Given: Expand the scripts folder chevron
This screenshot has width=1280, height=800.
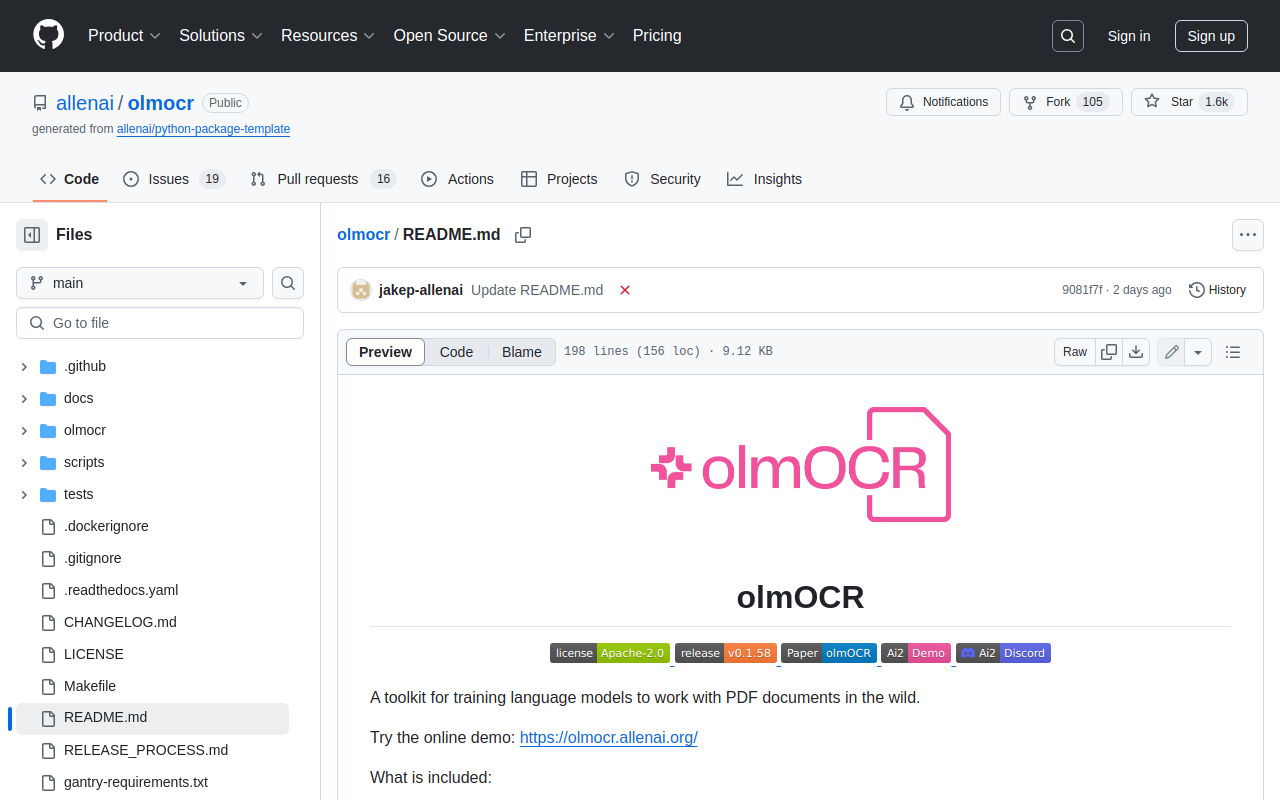Looking at the screenshot, I should [24, 463].
